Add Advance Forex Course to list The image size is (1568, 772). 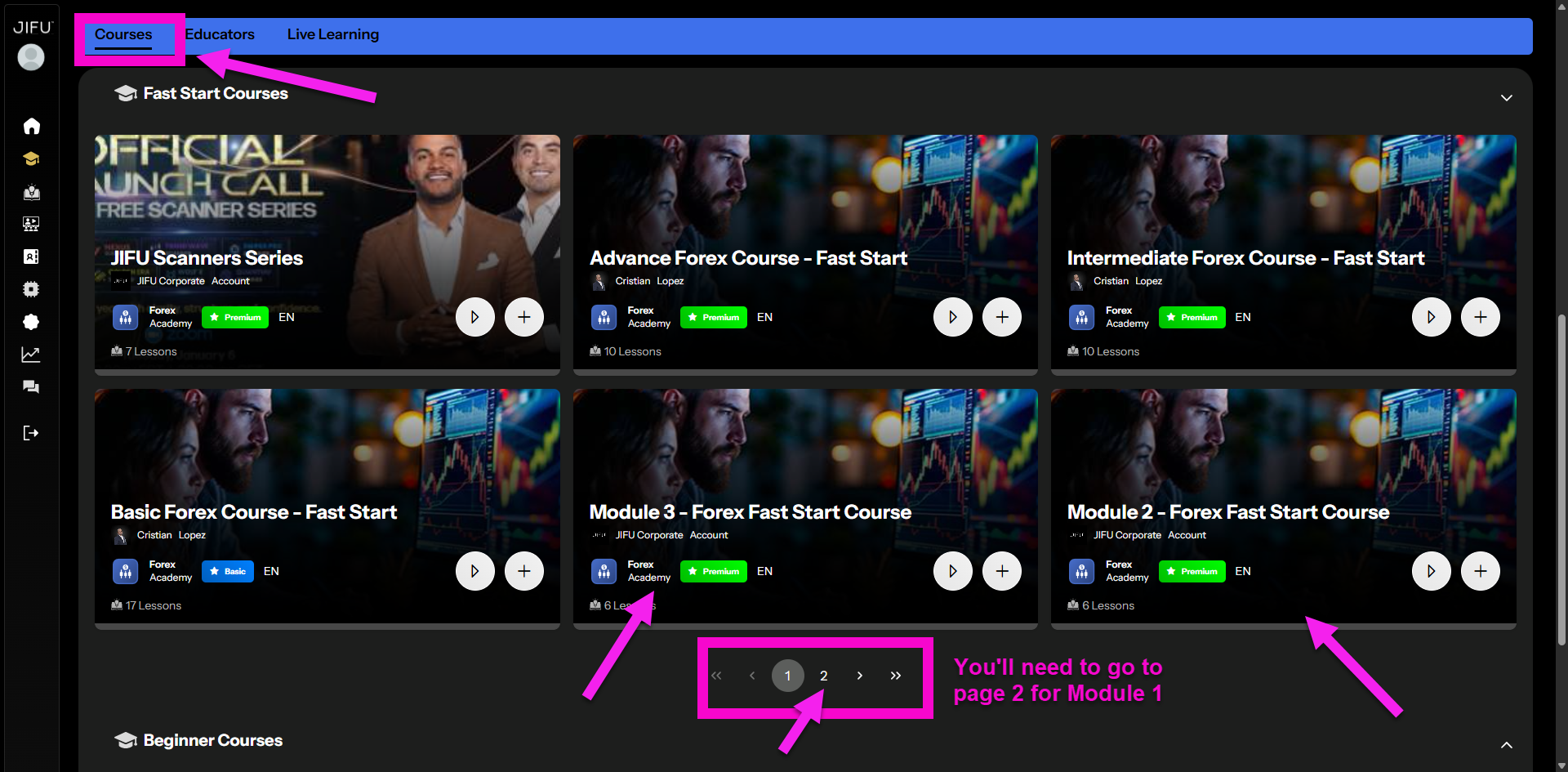tap(1001, 317)
